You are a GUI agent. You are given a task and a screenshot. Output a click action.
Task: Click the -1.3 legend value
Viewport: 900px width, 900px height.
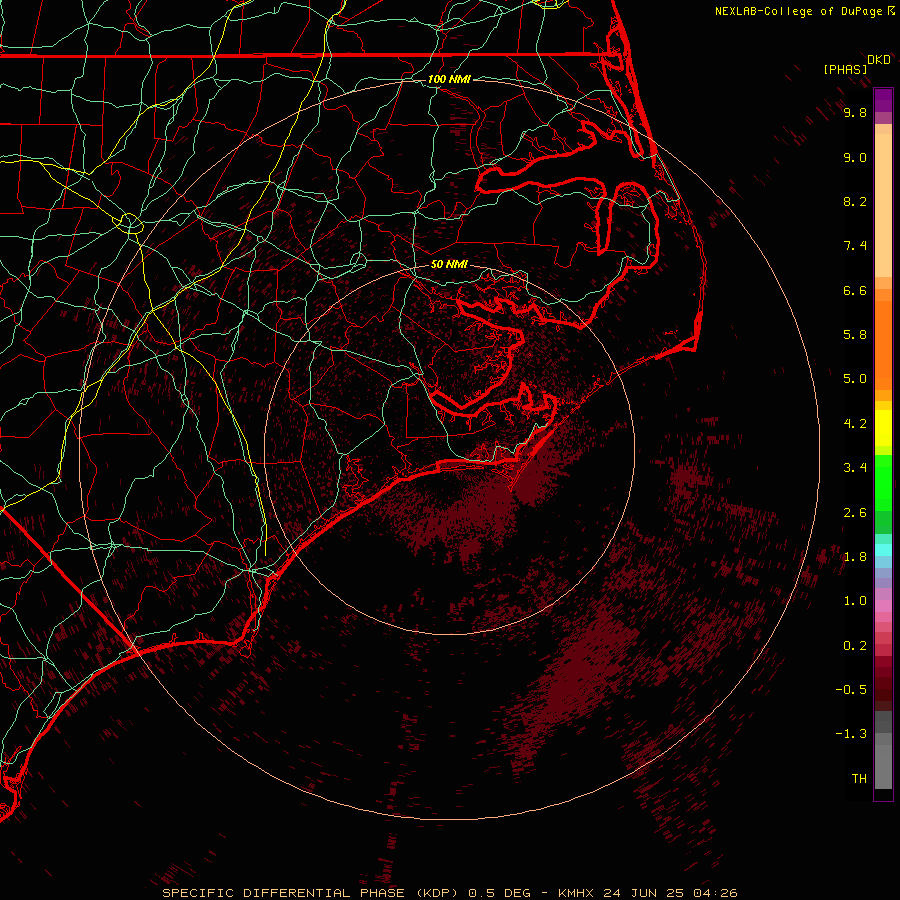tap(851, 734)
